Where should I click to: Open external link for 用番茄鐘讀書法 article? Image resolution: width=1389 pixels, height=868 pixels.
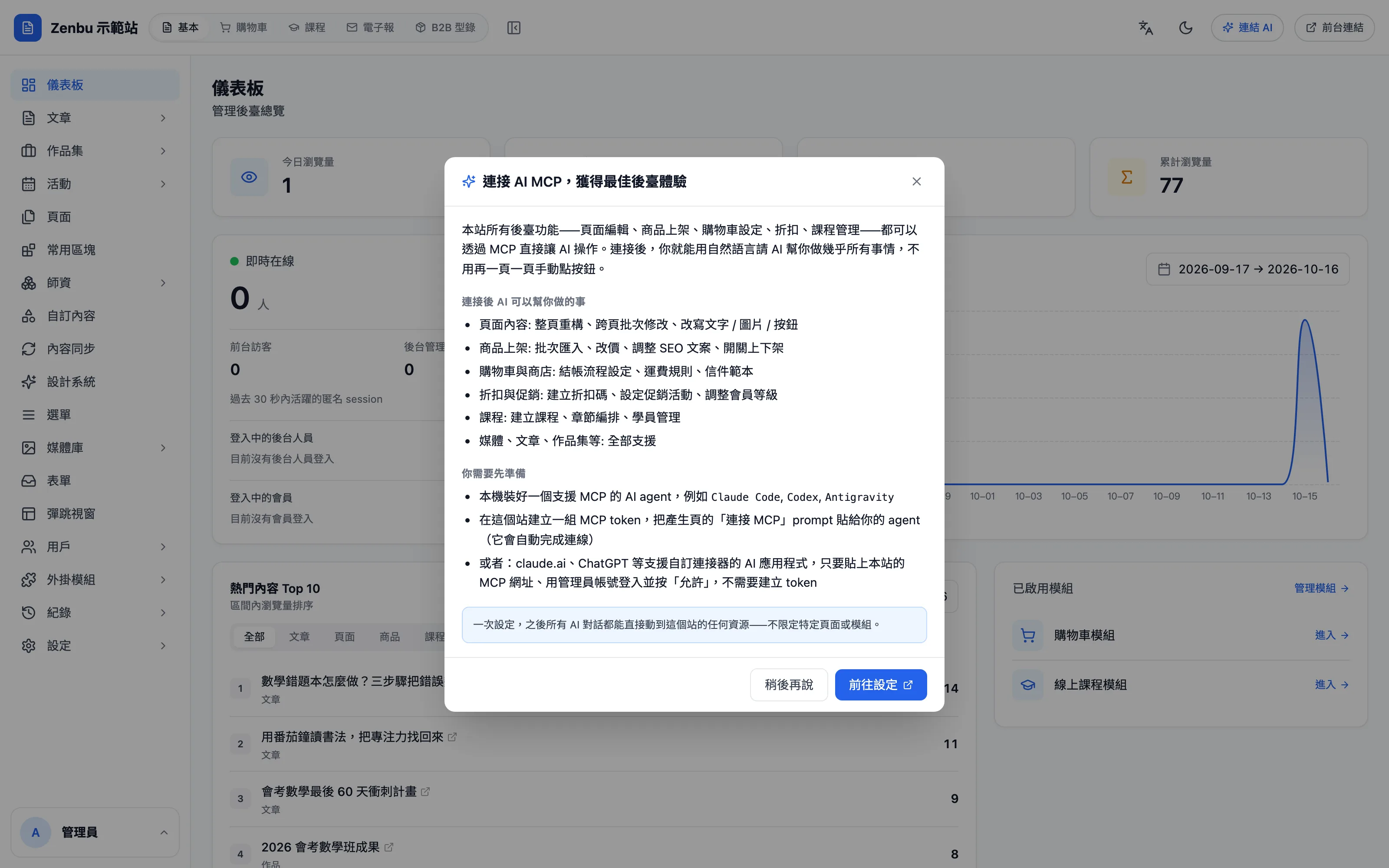pyautogui.click(x=452, y=736)
